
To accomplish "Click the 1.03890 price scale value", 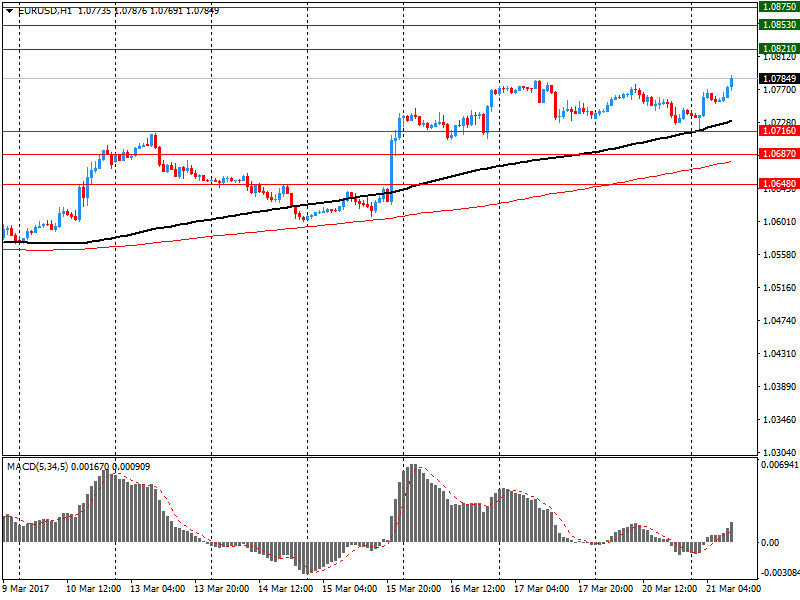I will pyautogui.click(x=779, y=387).
